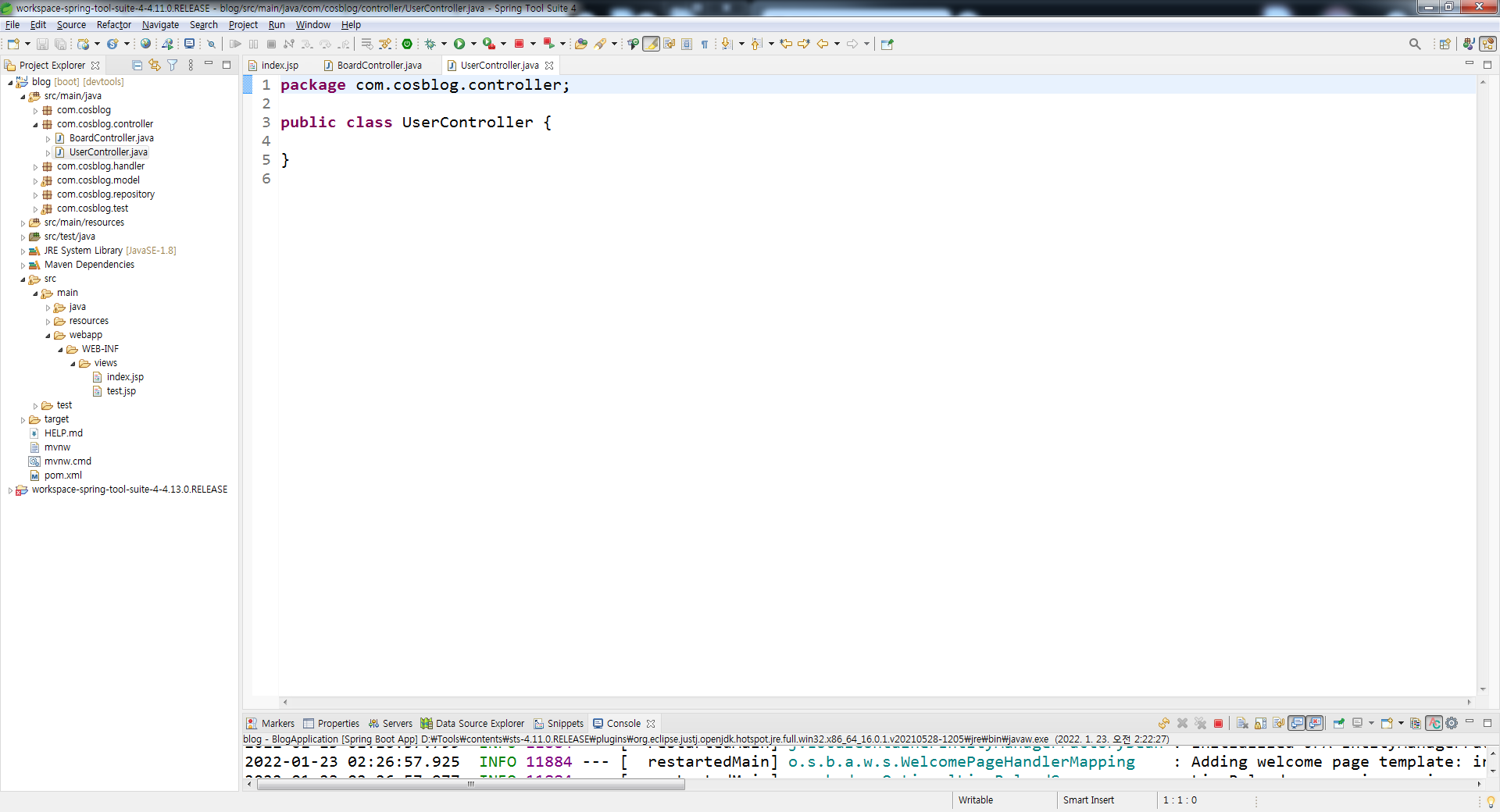Open the Markers view tab

[x=270, y=724]
